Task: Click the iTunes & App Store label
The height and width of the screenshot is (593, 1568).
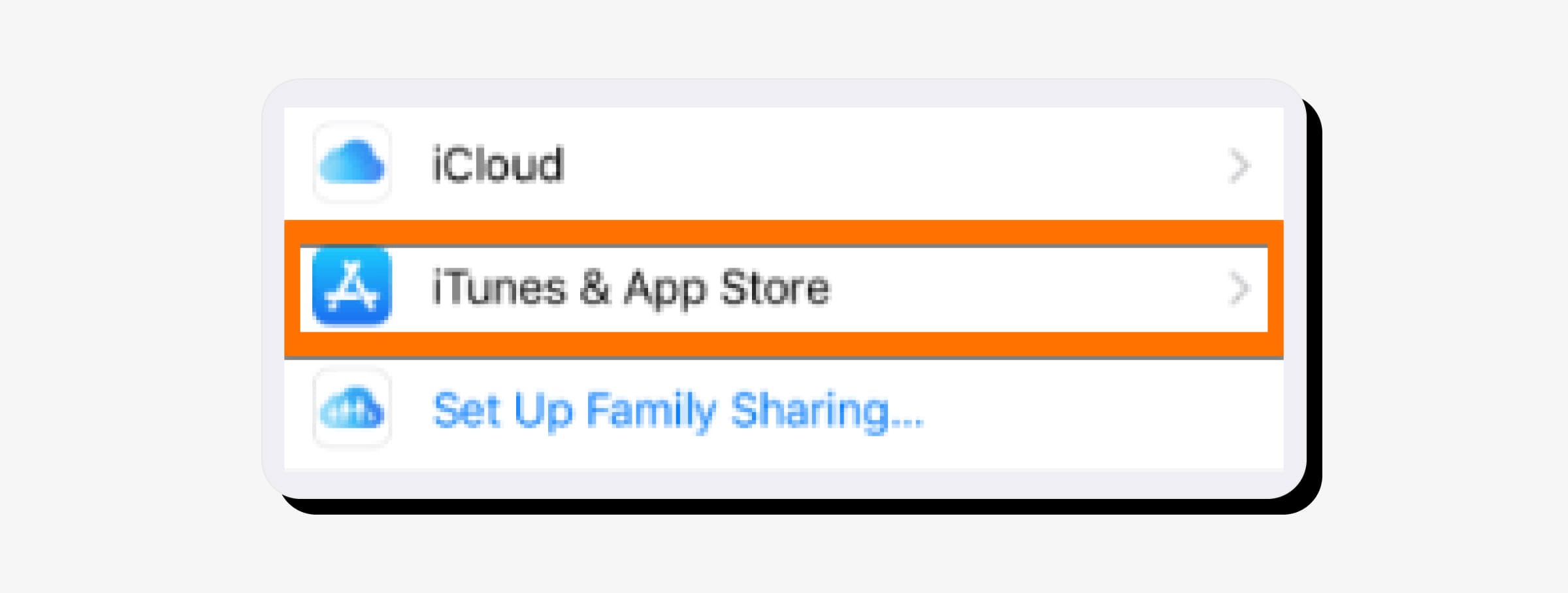Action: click(x=630, y=288)
